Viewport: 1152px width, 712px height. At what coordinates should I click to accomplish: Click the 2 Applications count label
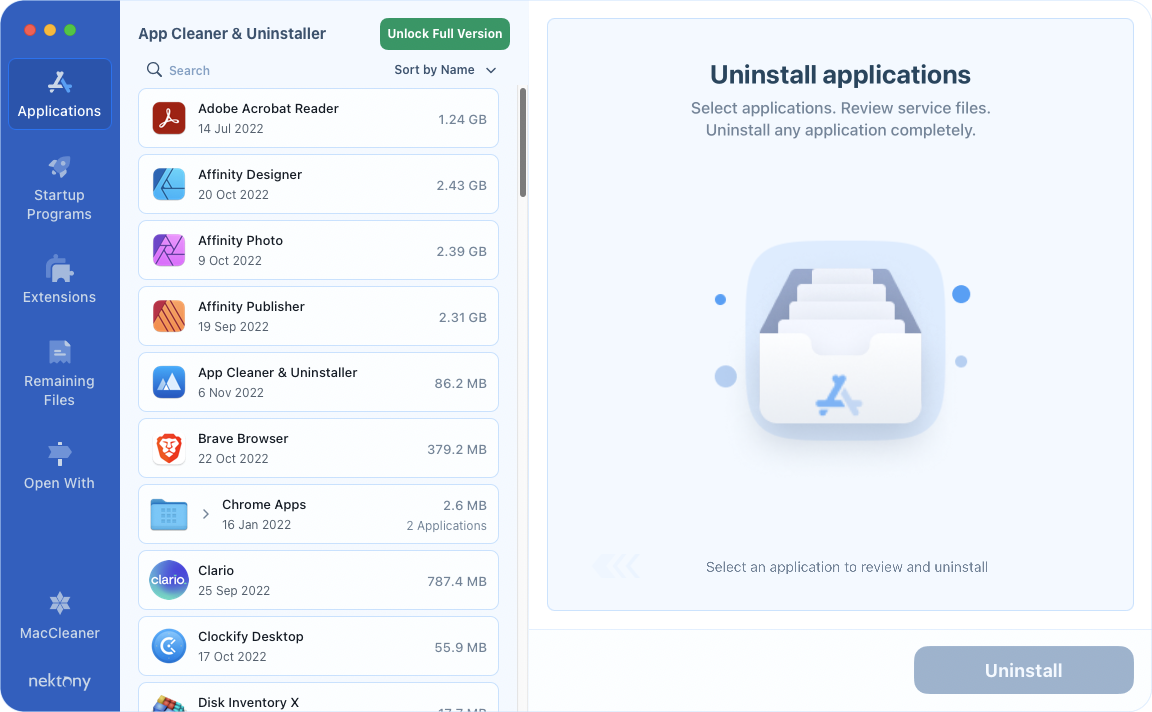click(x=447, y=526)
